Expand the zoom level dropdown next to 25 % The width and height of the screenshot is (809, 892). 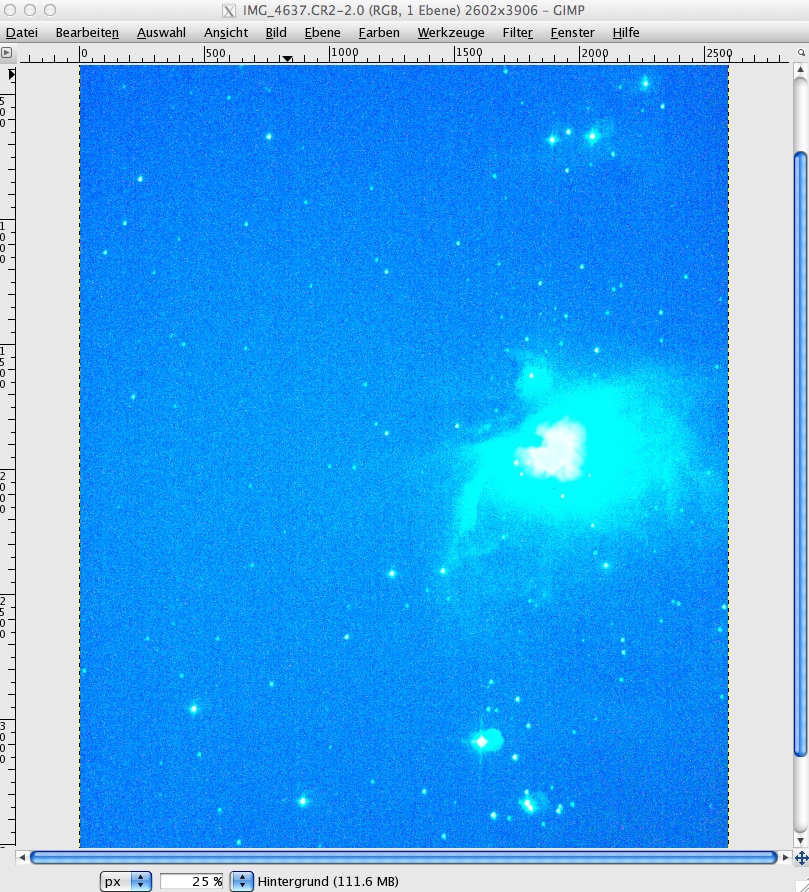pyautogui.click(x=241, y=882)
